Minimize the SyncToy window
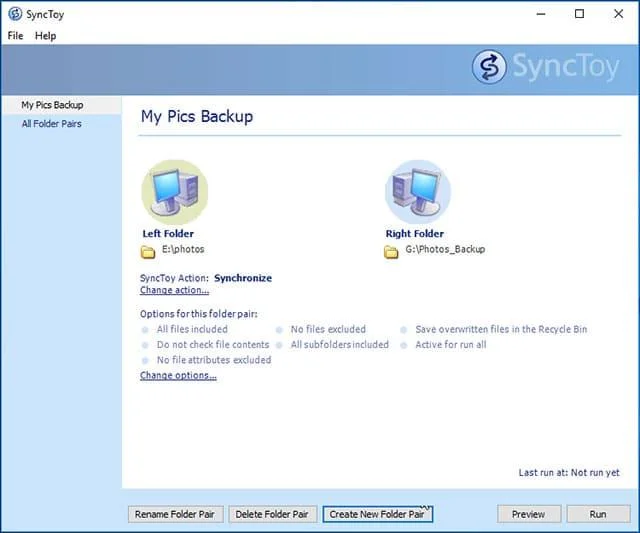The height and width of the screenshot is (533, 640). click(541, 14)
